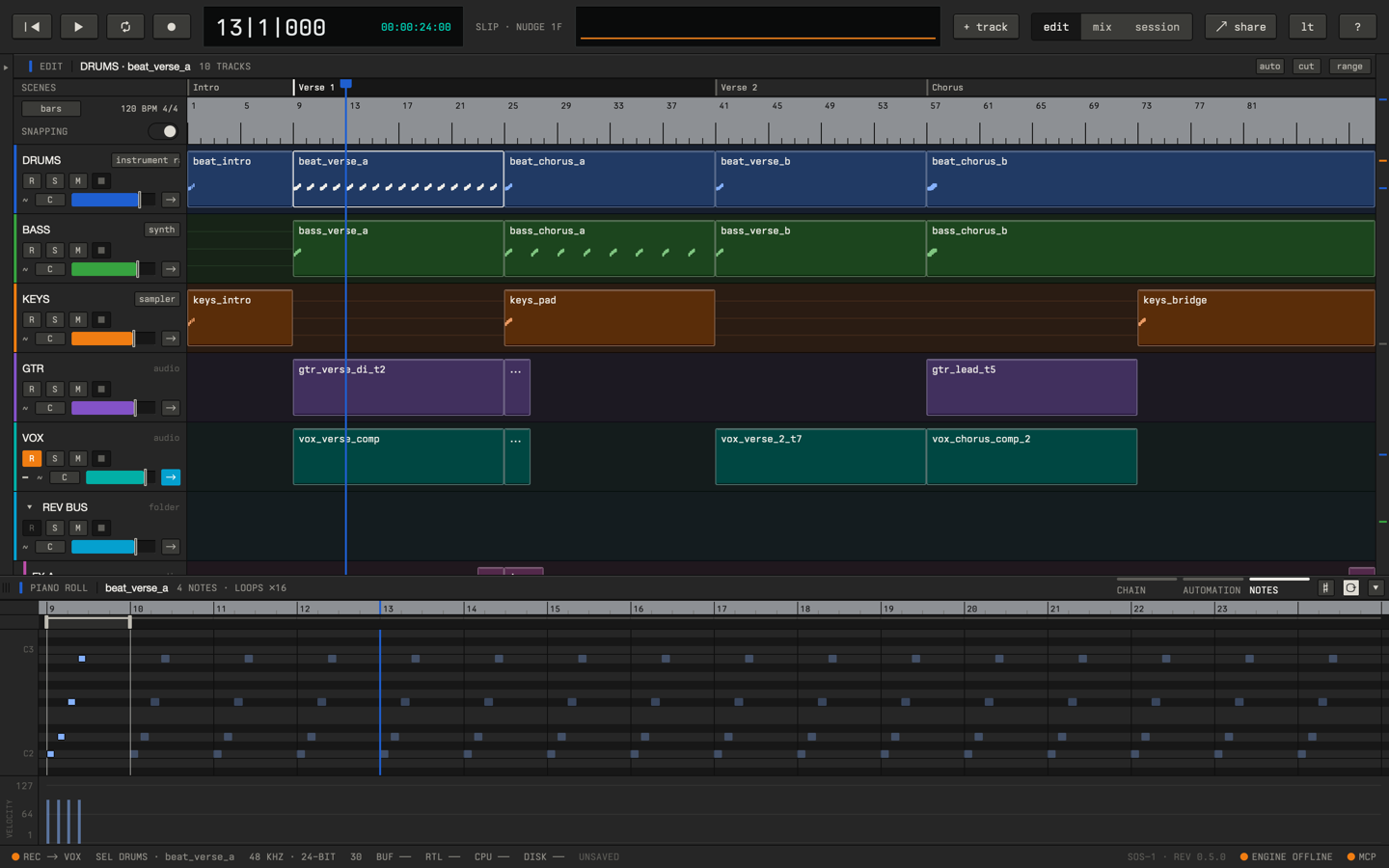The image size is (1389, 868).
Task: Open the DRUMS instrument type dropdown
Action: pyautogui.click(x=146, y=160)
